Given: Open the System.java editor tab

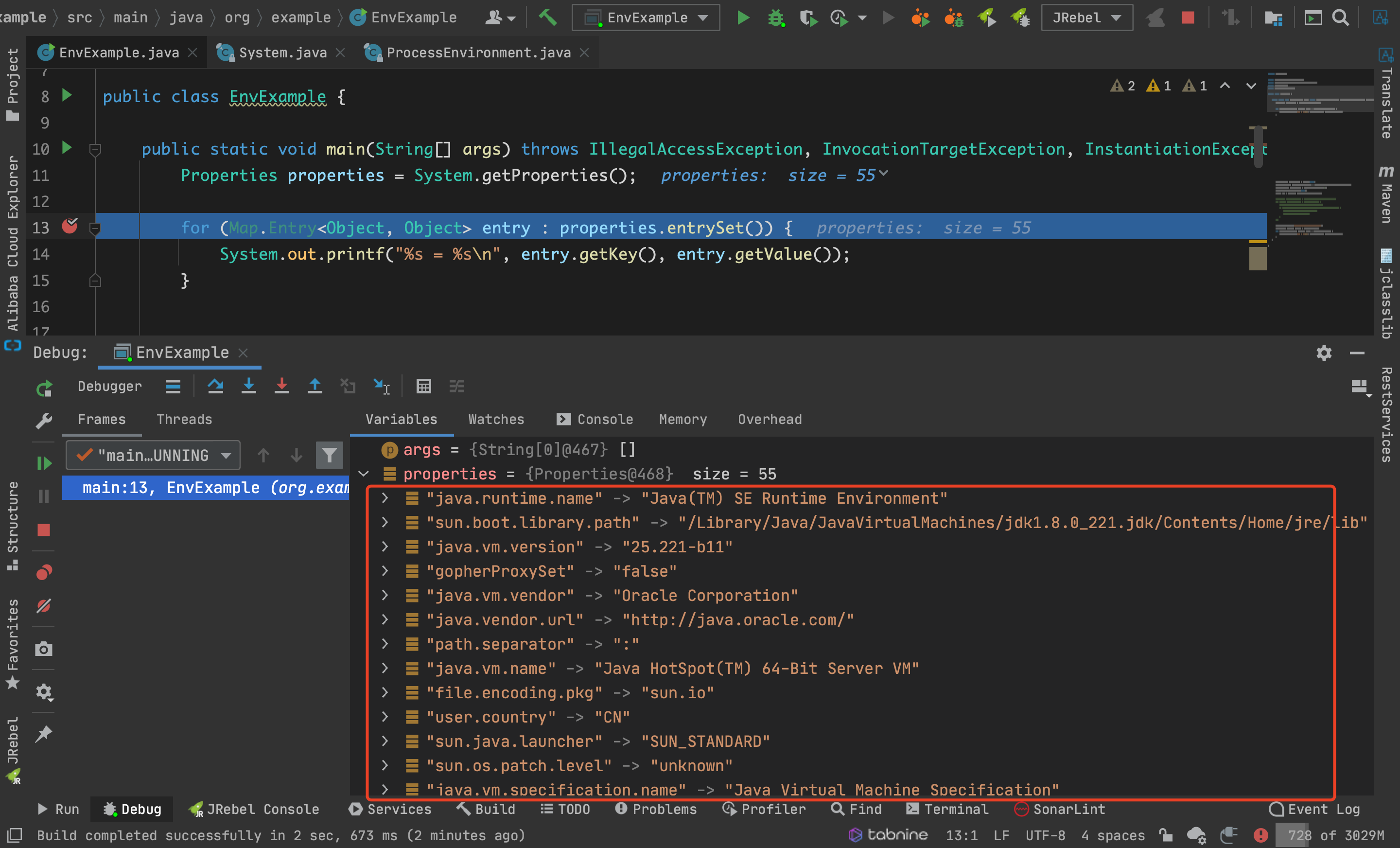Looking at the screenshot, I should coord(282,53).
